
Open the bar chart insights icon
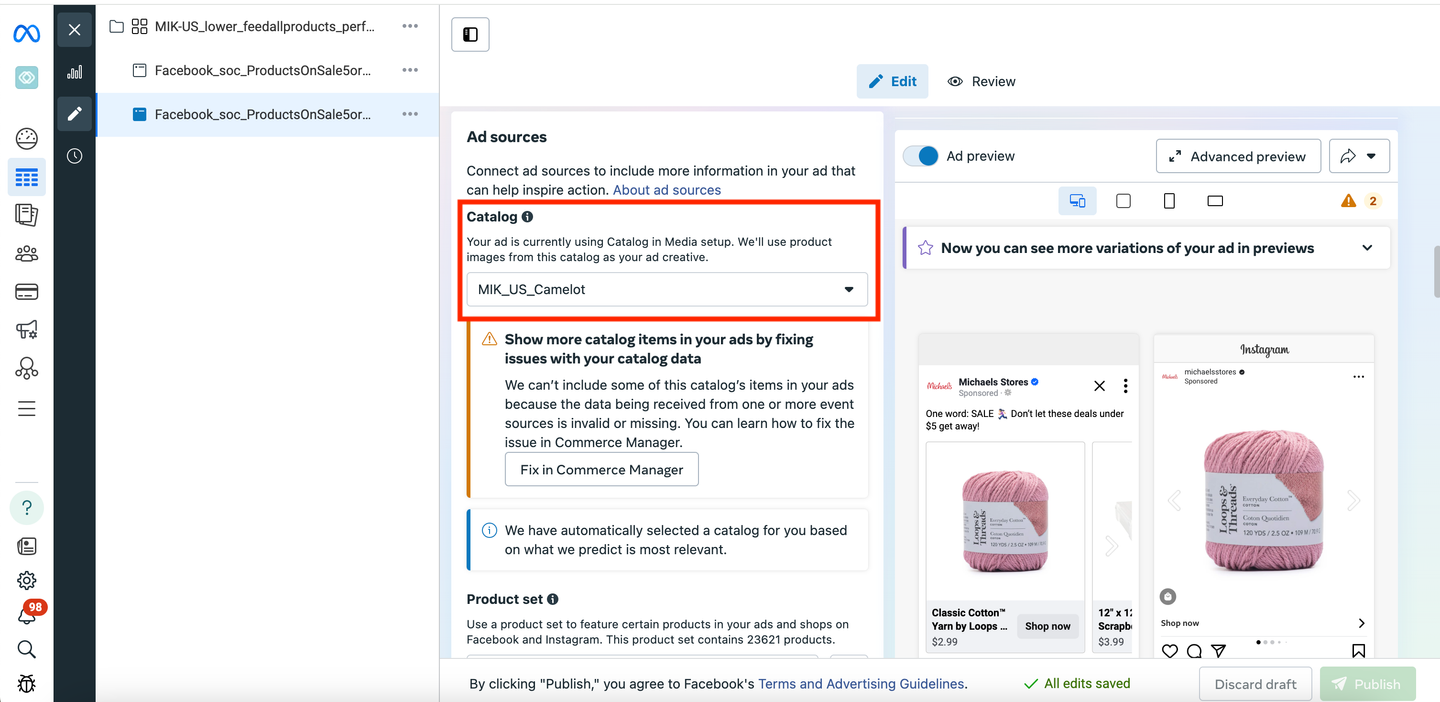pos(75,72)
